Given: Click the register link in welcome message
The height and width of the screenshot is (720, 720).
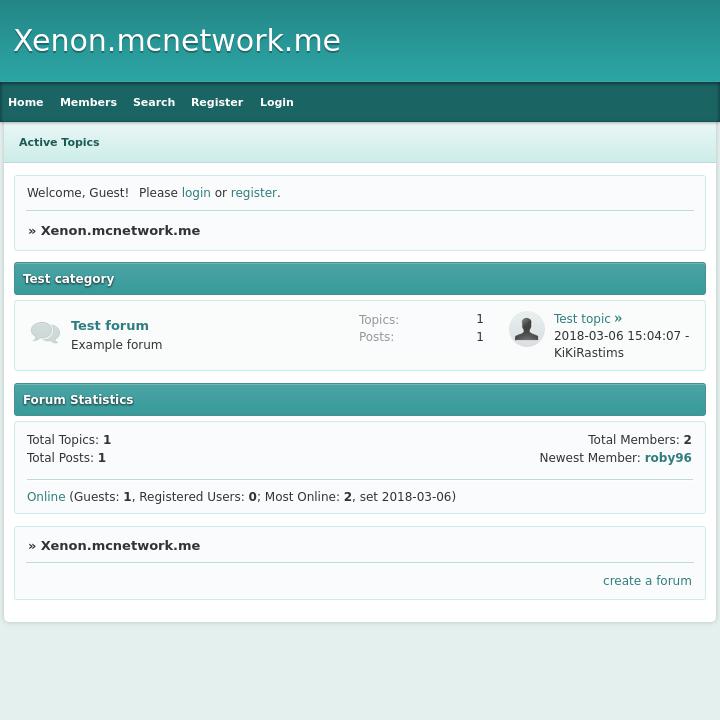Looking at the screenshot, I should point(254,193).
